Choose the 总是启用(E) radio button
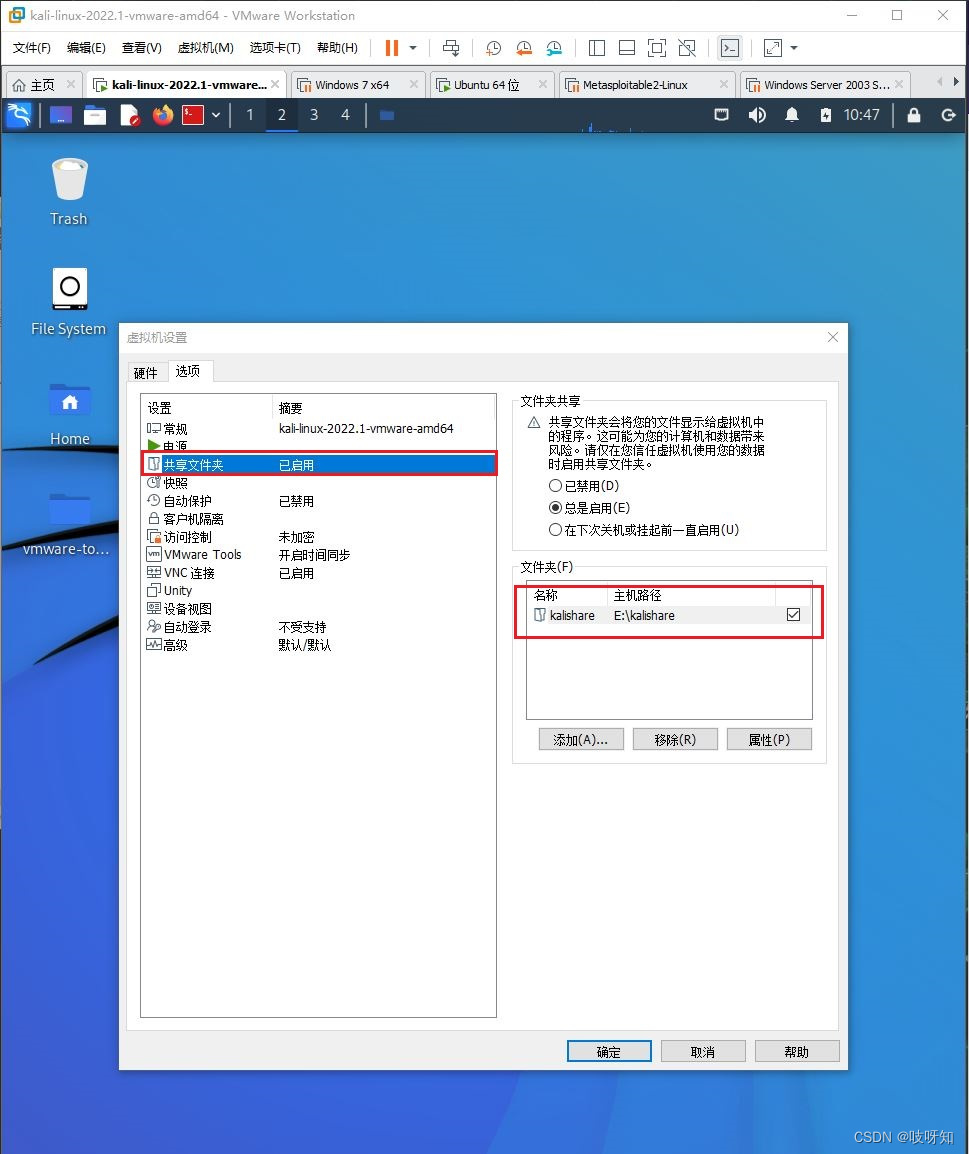This screenshot has height=1154, width=969. [x=556, y=508]
